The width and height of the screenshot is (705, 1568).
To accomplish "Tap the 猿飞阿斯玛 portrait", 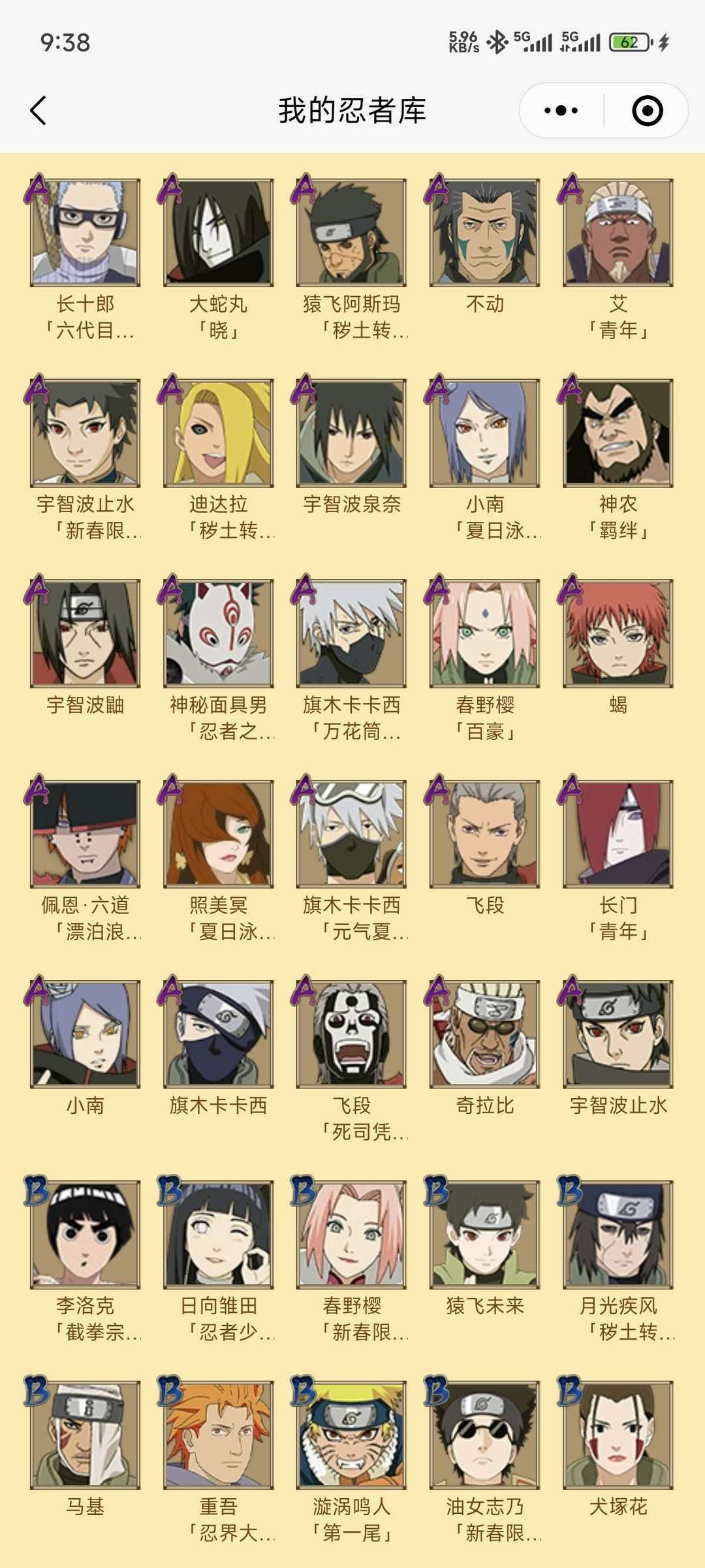I will (x=352, y=232).
